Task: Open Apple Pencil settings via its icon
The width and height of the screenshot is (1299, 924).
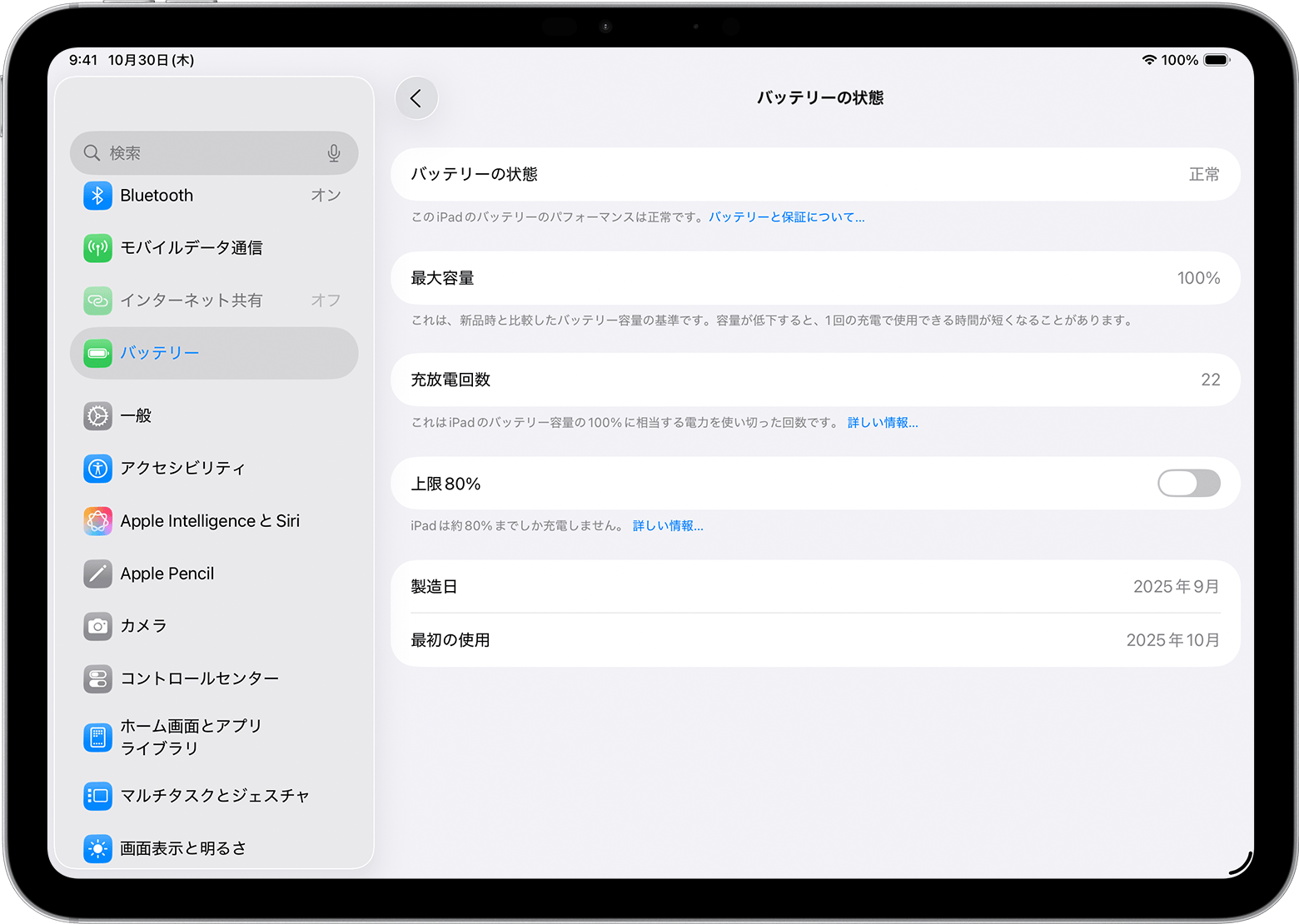Action: point(97,574)
